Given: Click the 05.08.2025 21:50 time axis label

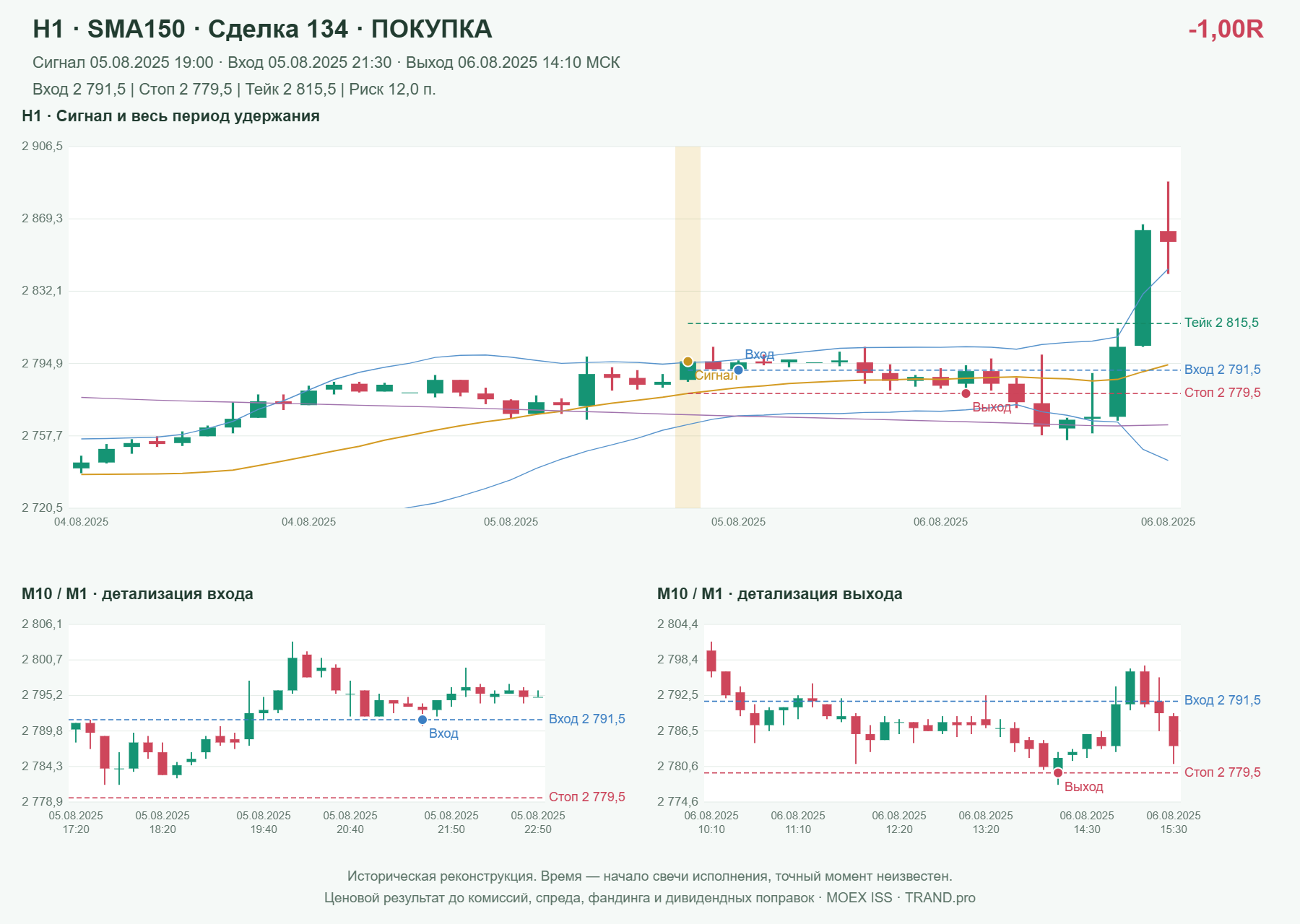Looking at the screenshot, I should (x=451, y=822).
